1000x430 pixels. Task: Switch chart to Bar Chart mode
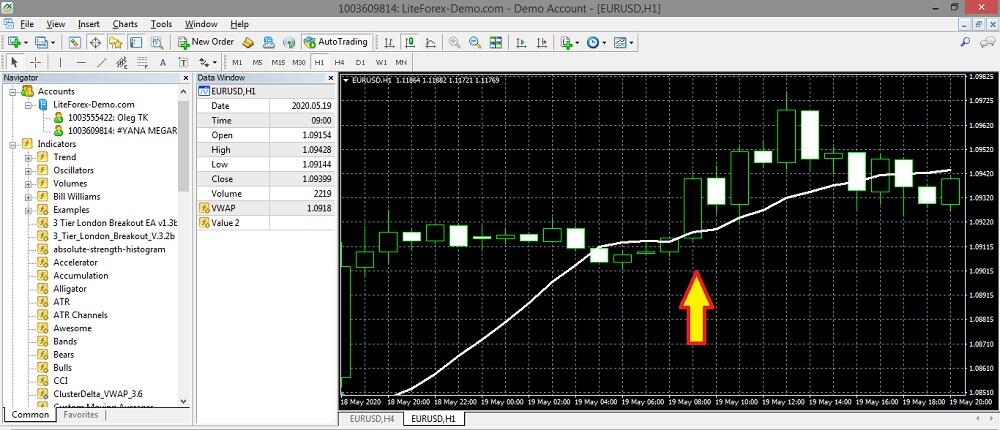[390, 43]
